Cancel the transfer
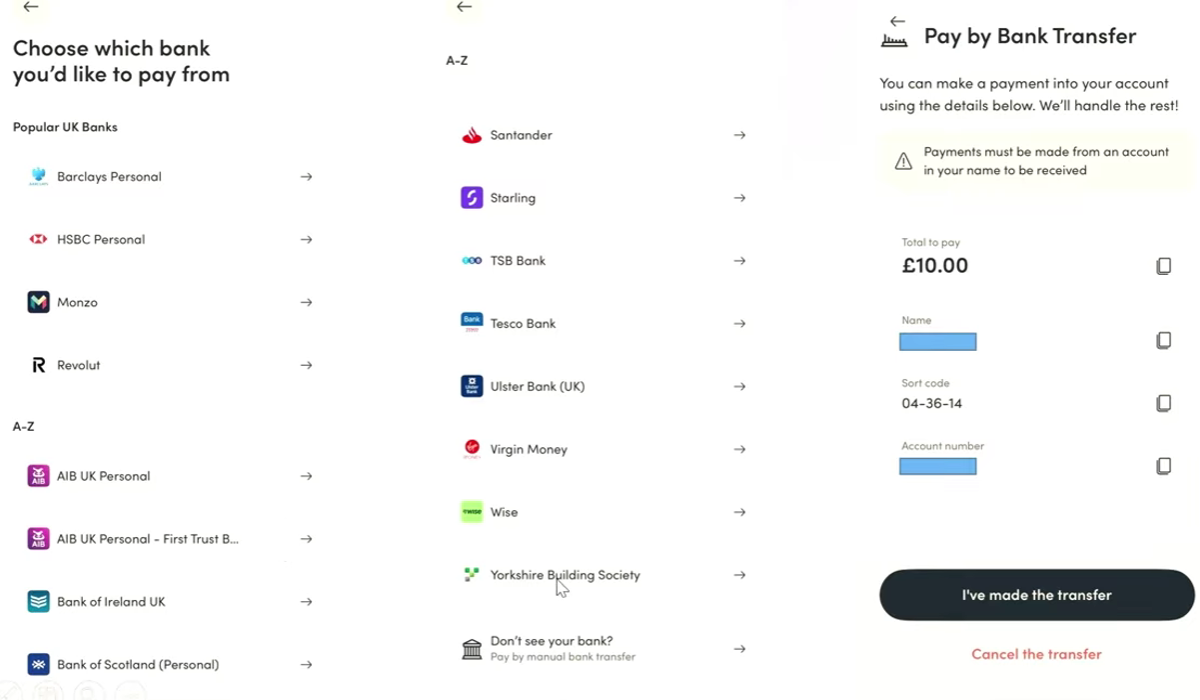The width and height of the screenshot is (1200, 700). tap(1036, 654)
